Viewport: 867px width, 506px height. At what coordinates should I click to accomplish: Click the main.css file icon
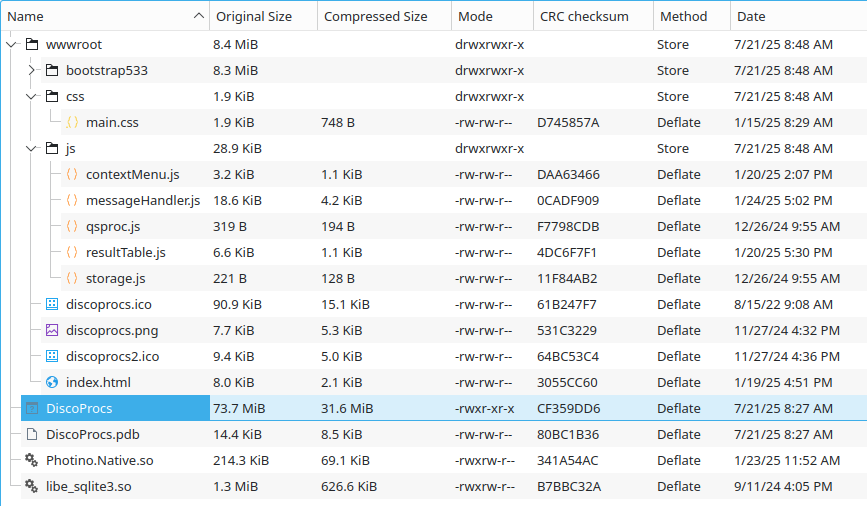(x=72, y=123)
